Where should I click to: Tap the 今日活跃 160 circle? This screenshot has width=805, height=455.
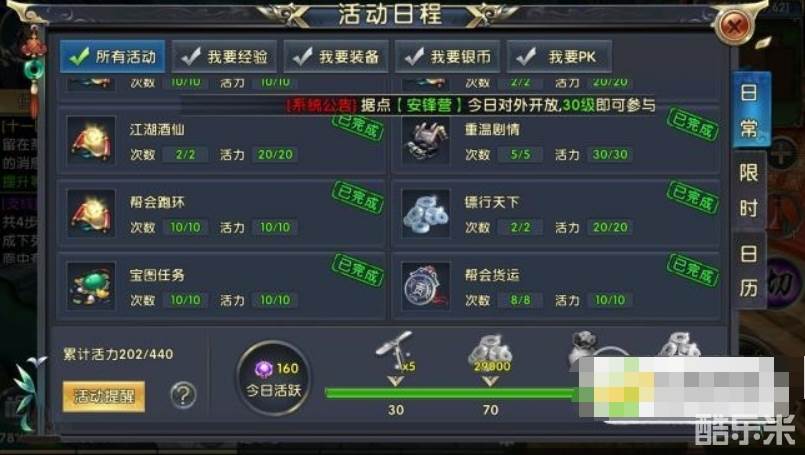click(x=274, y=378)
